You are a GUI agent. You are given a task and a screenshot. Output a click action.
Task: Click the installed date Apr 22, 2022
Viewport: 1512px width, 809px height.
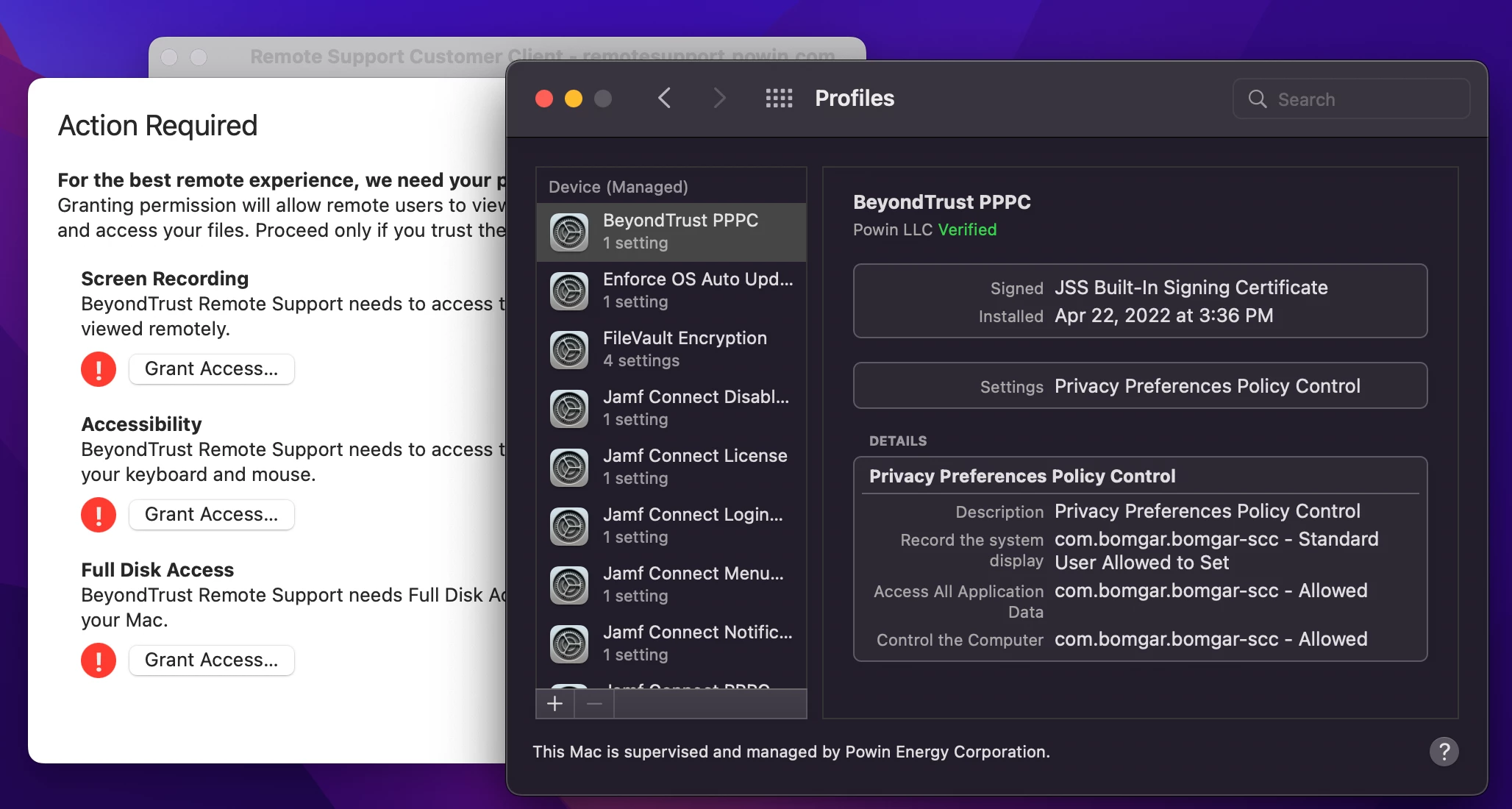click(1164, 316)
